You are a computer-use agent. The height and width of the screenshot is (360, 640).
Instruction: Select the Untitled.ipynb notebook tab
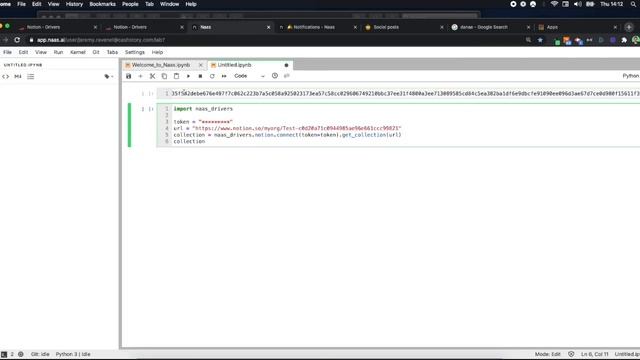(x=234, y=65)
